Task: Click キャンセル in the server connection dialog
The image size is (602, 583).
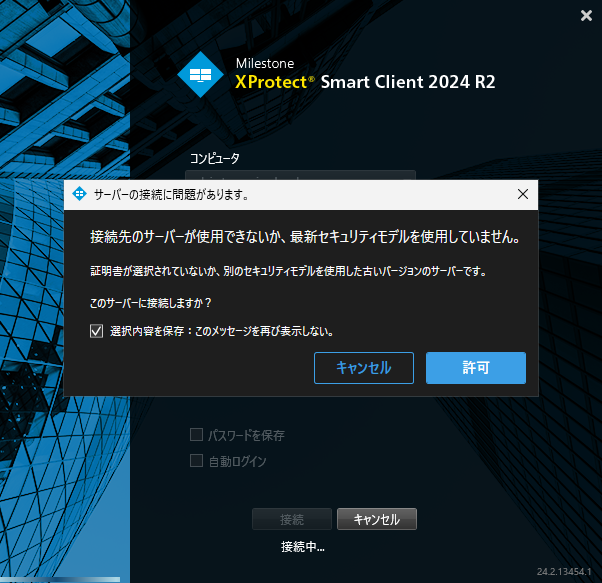Action: tap(364, 368)
